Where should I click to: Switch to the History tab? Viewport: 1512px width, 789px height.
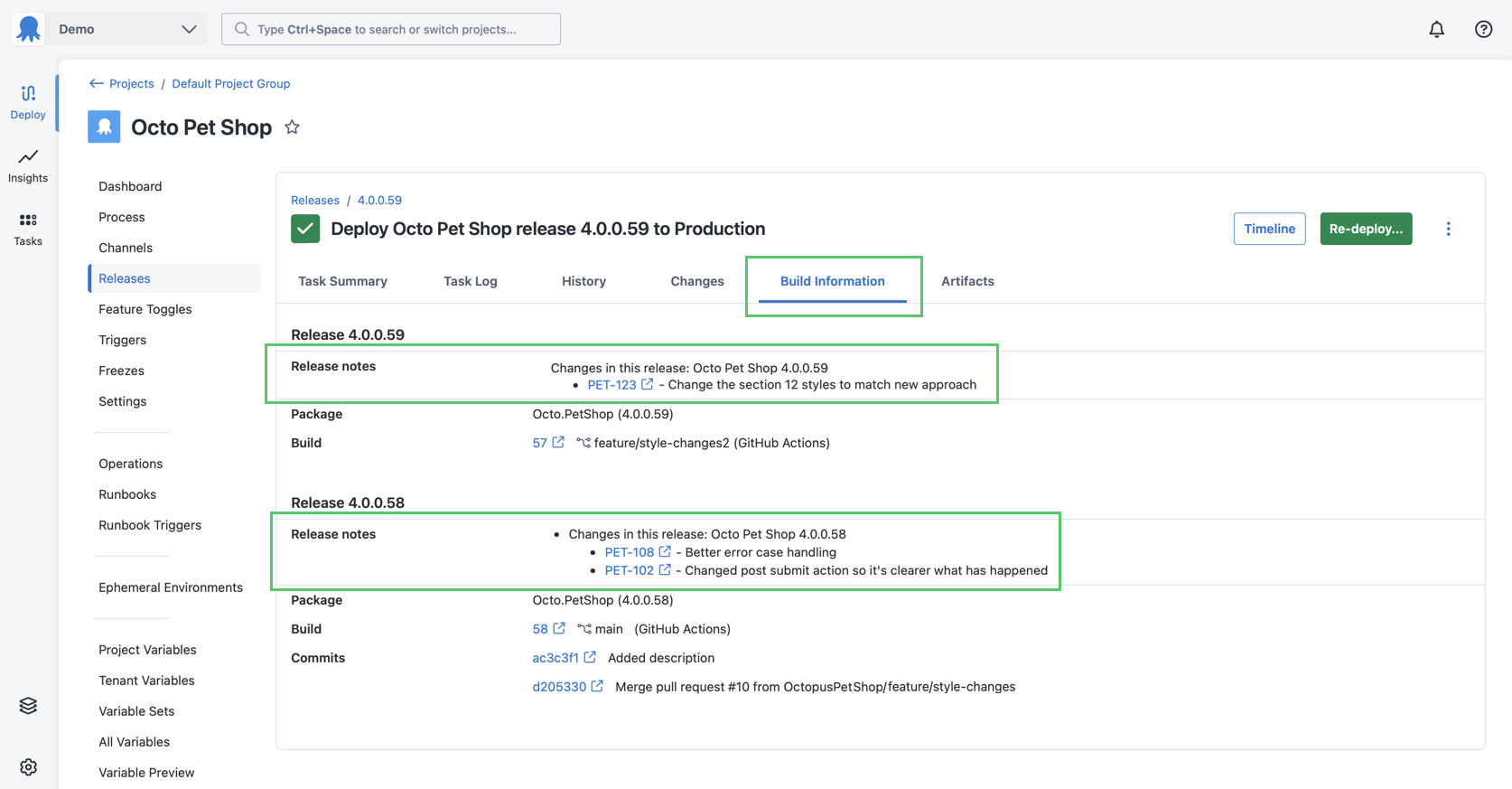(583, 281)
